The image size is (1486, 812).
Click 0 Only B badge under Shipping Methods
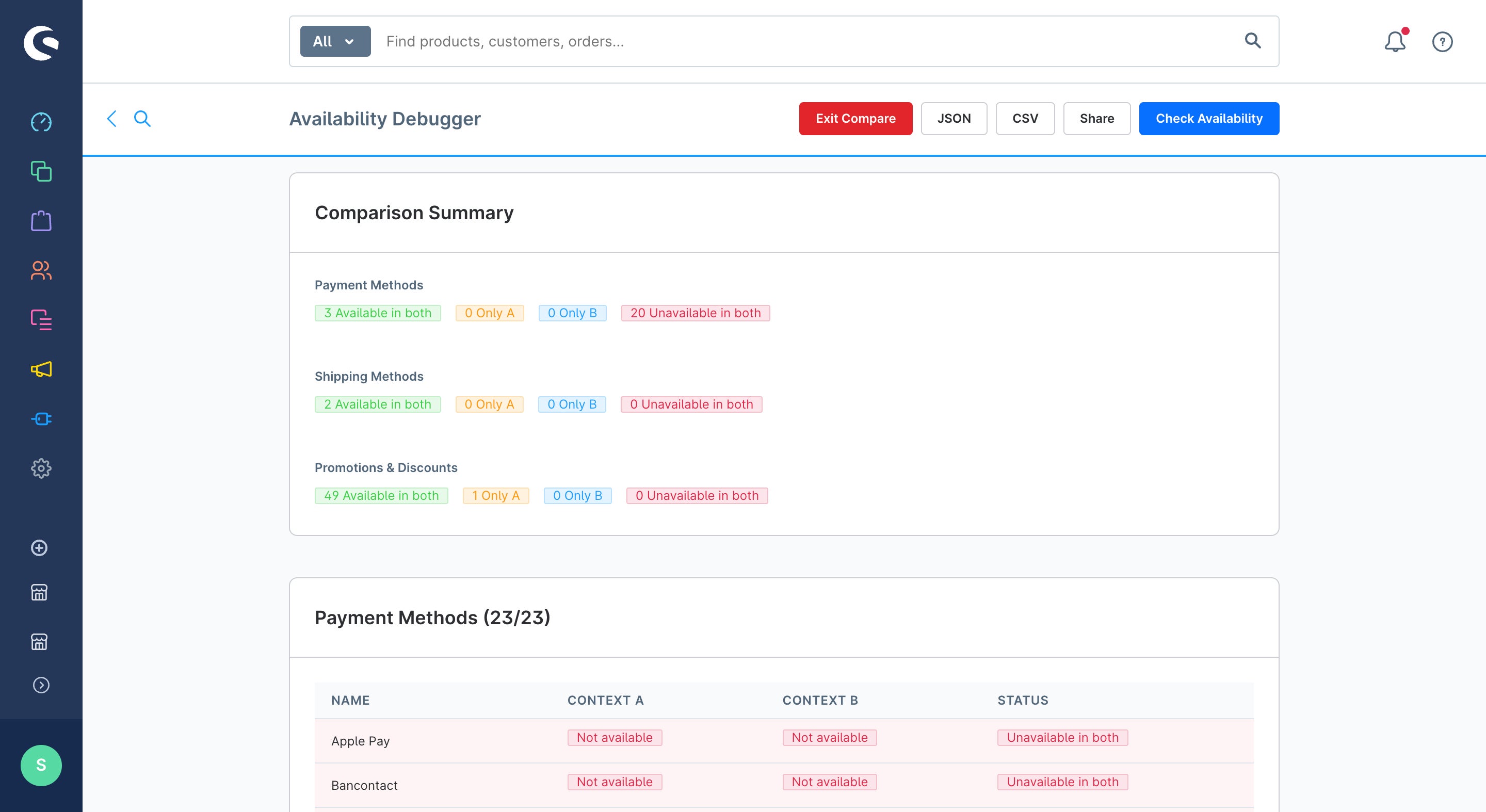[x=572, y=404]
